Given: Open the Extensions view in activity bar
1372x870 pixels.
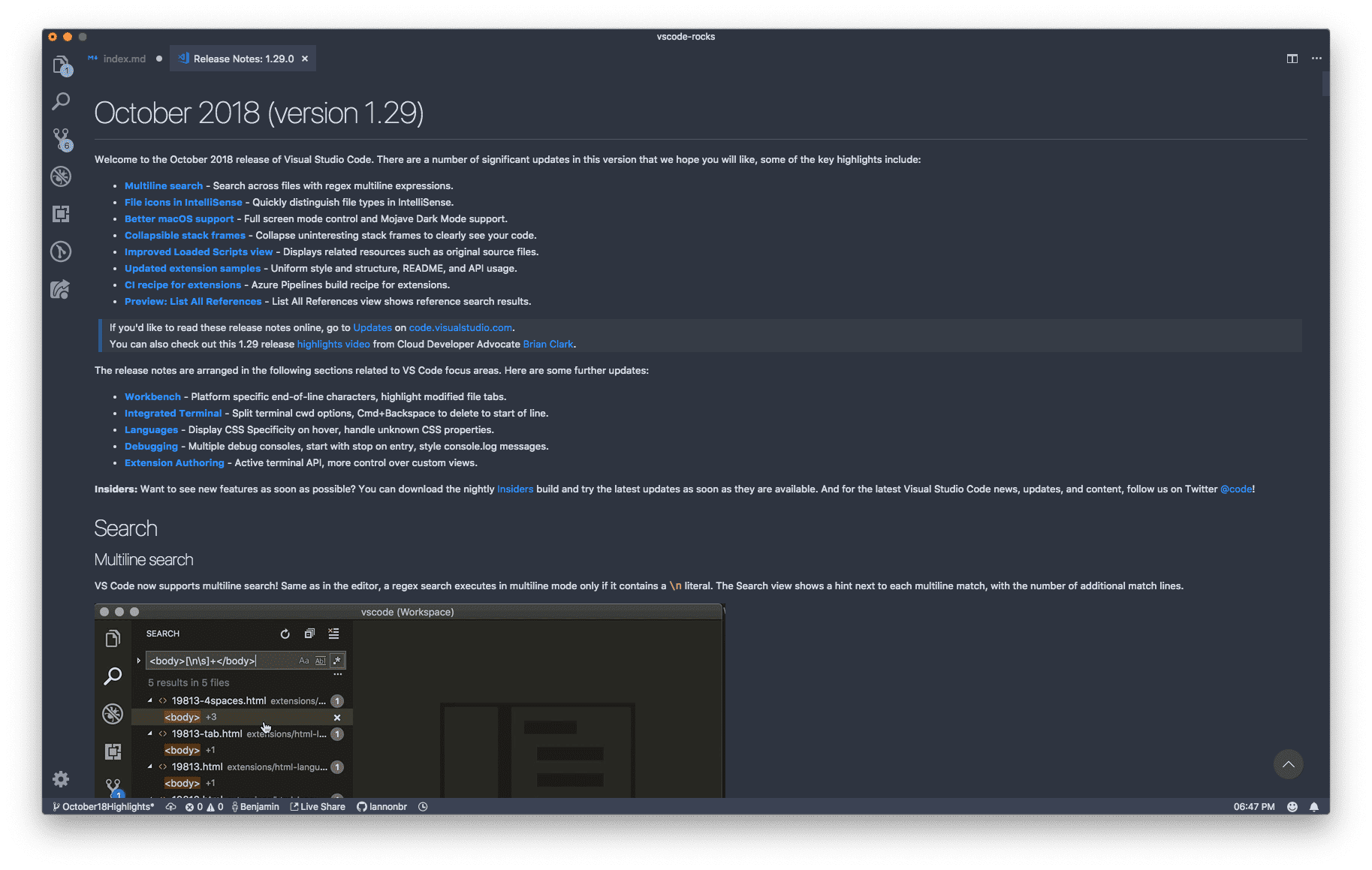Looking at the screenshot, I should [x=61, y=214].
